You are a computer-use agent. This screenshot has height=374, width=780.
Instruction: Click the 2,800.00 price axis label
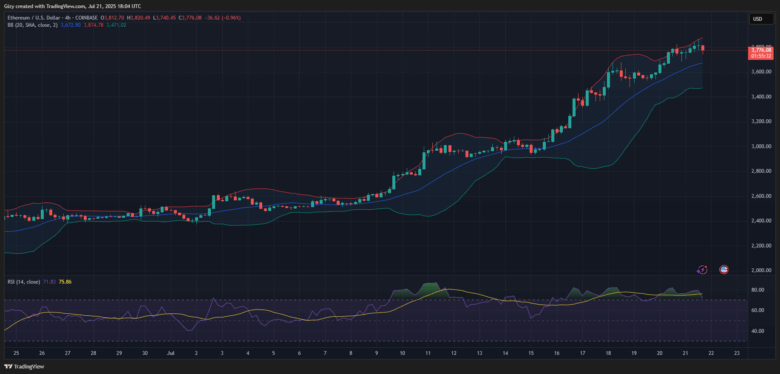(761, 171)
